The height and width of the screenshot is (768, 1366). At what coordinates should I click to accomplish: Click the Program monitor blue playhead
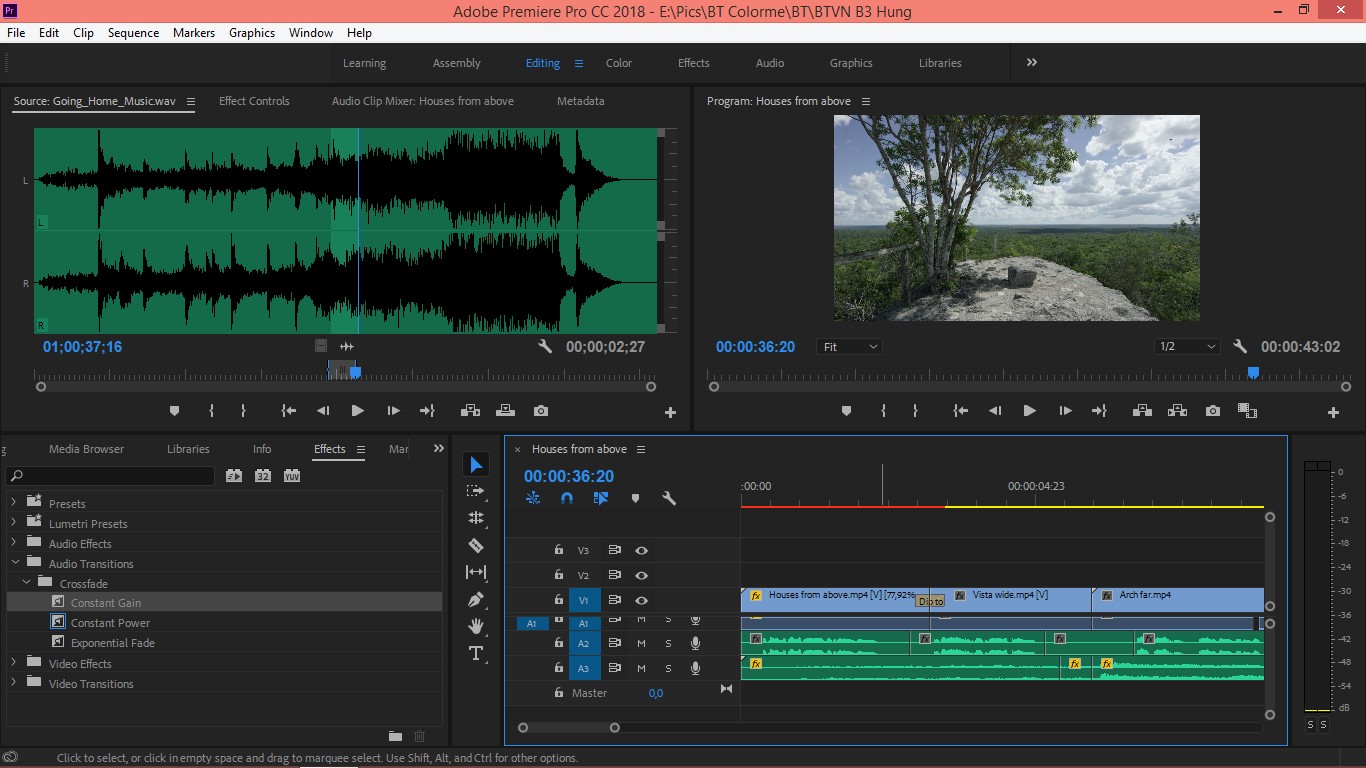[1253, 373]
